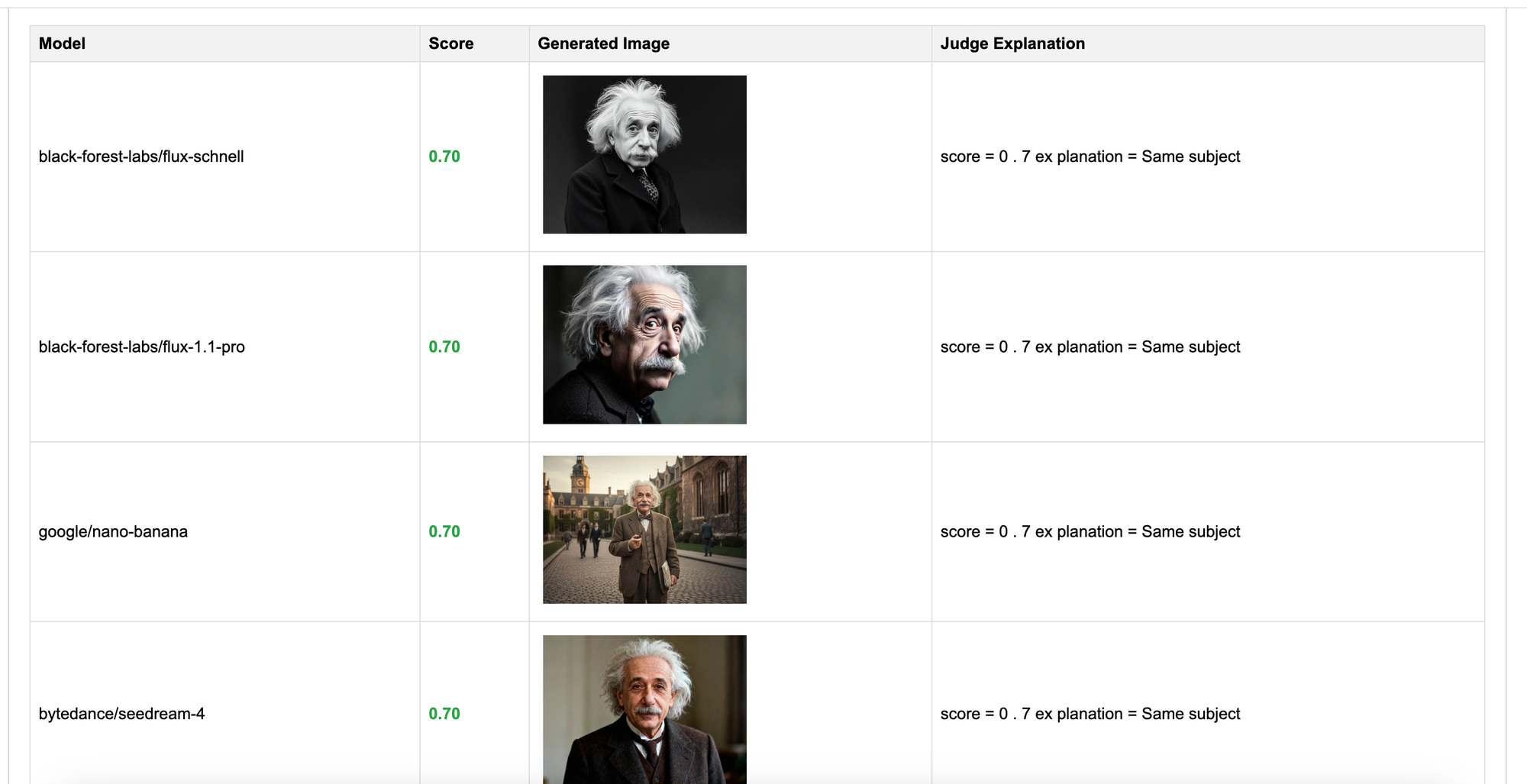Select the google/nano-banana model name
The height and width of the screenshot is (784, 1527).
tap(113, 531)
